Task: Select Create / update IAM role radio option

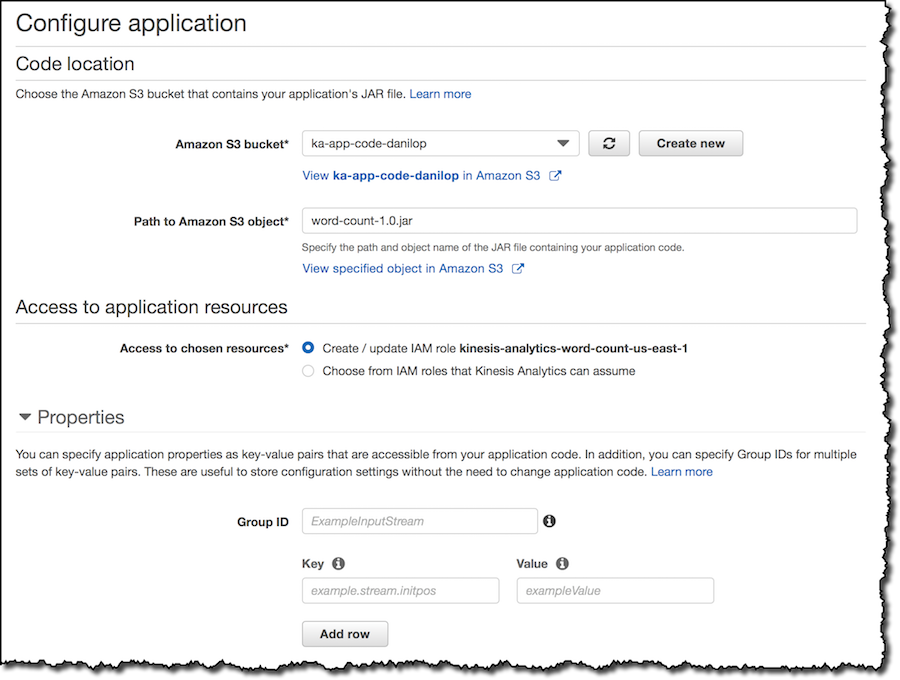Action: coord(308,348)
